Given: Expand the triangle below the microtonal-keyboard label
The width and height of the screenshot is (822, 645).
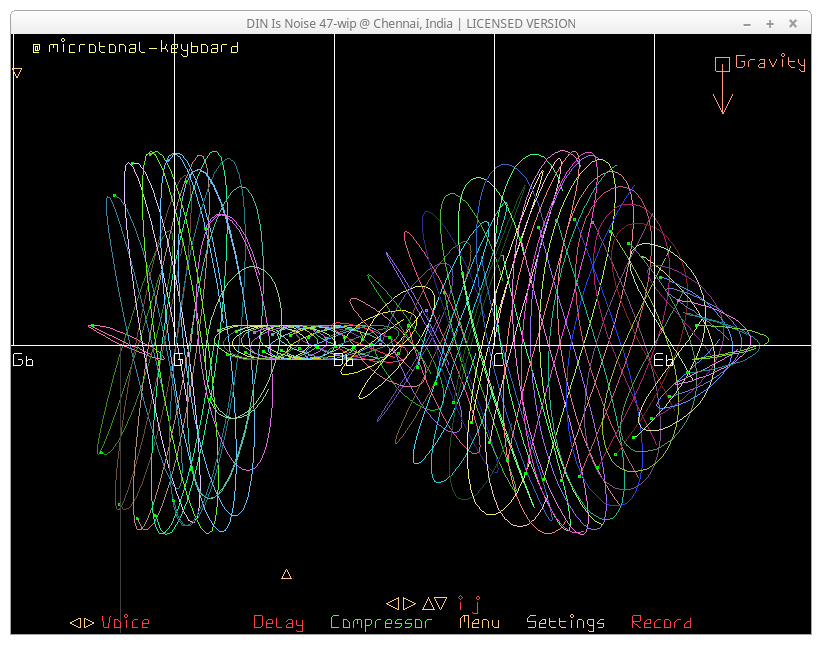Looking at the screenshot, I should (17, 73).
